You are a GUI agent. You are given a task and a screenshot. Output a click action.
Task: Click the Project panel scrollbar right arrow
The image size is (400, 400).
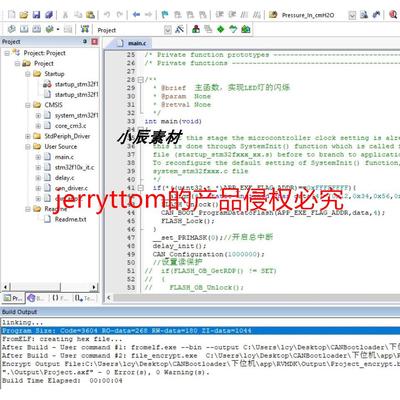coord(94,287)
